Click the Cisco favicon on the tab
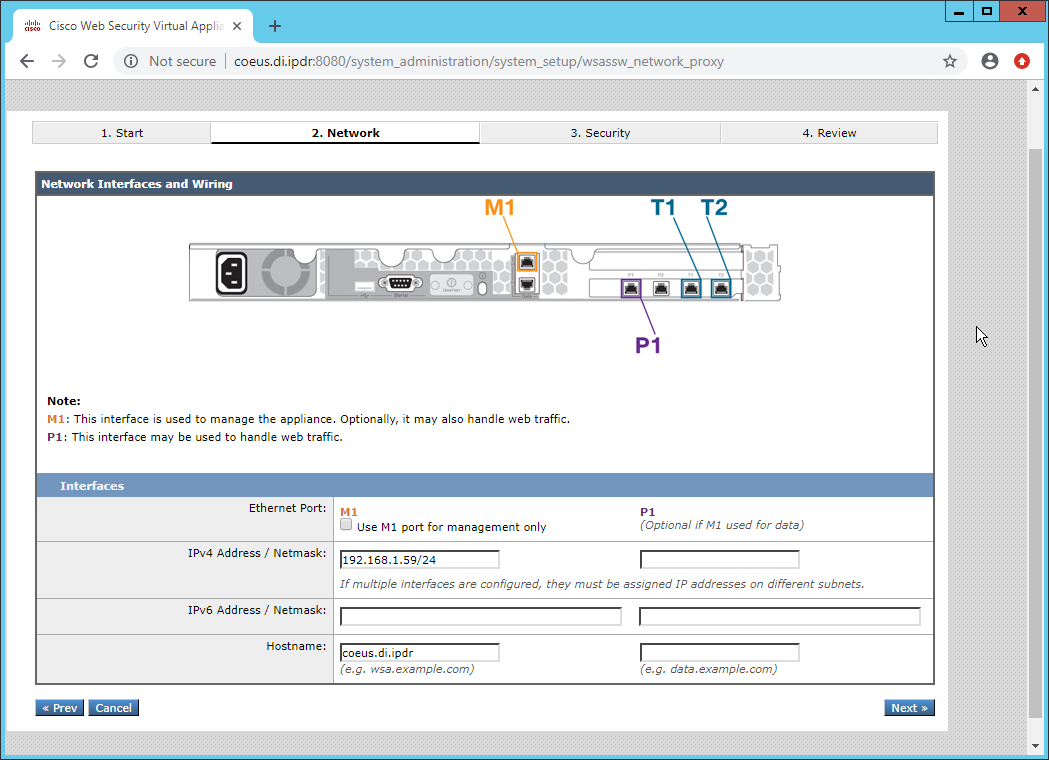 (x=32, y=26)
